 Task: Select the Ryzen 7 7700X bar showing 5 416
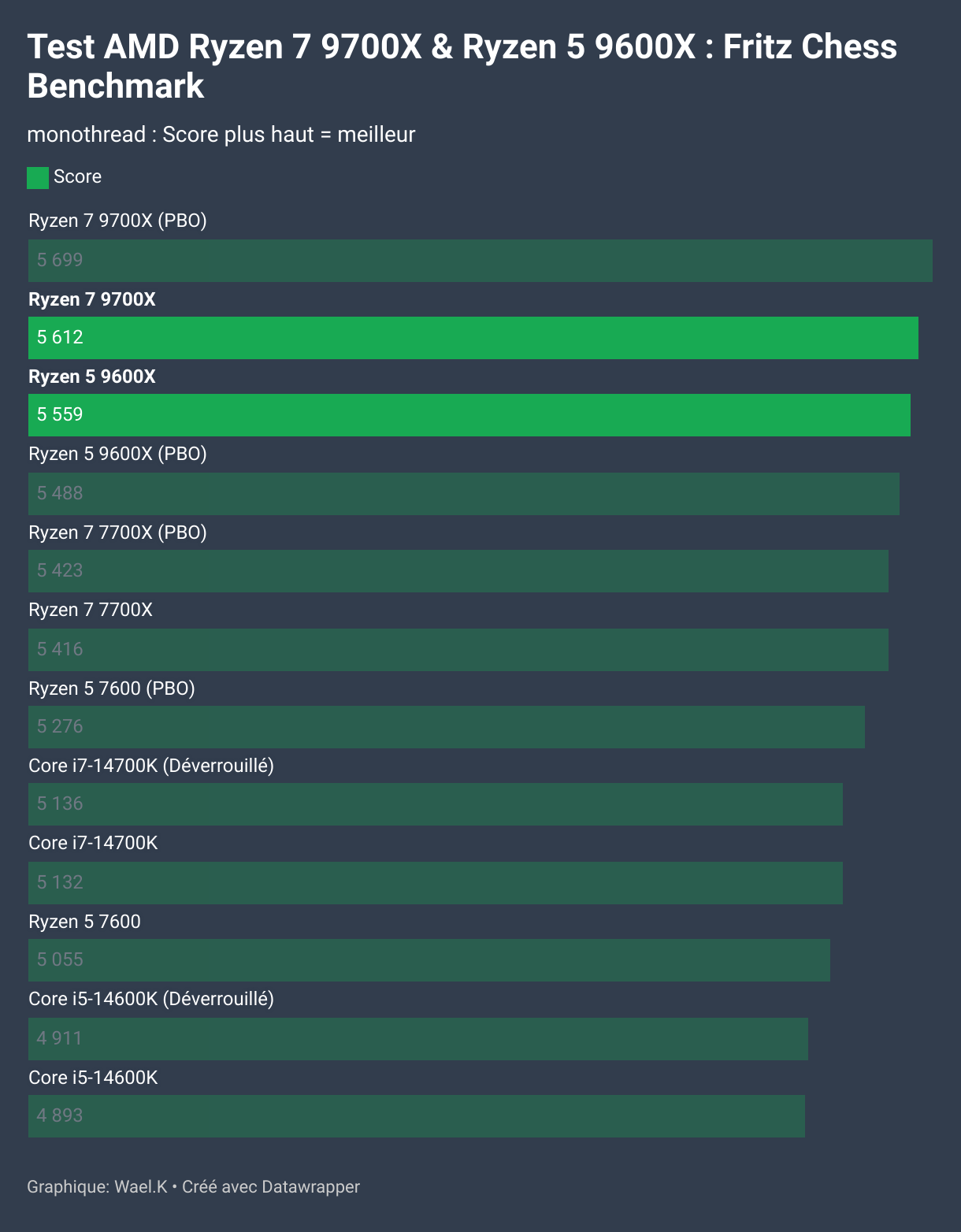(458, 650)
